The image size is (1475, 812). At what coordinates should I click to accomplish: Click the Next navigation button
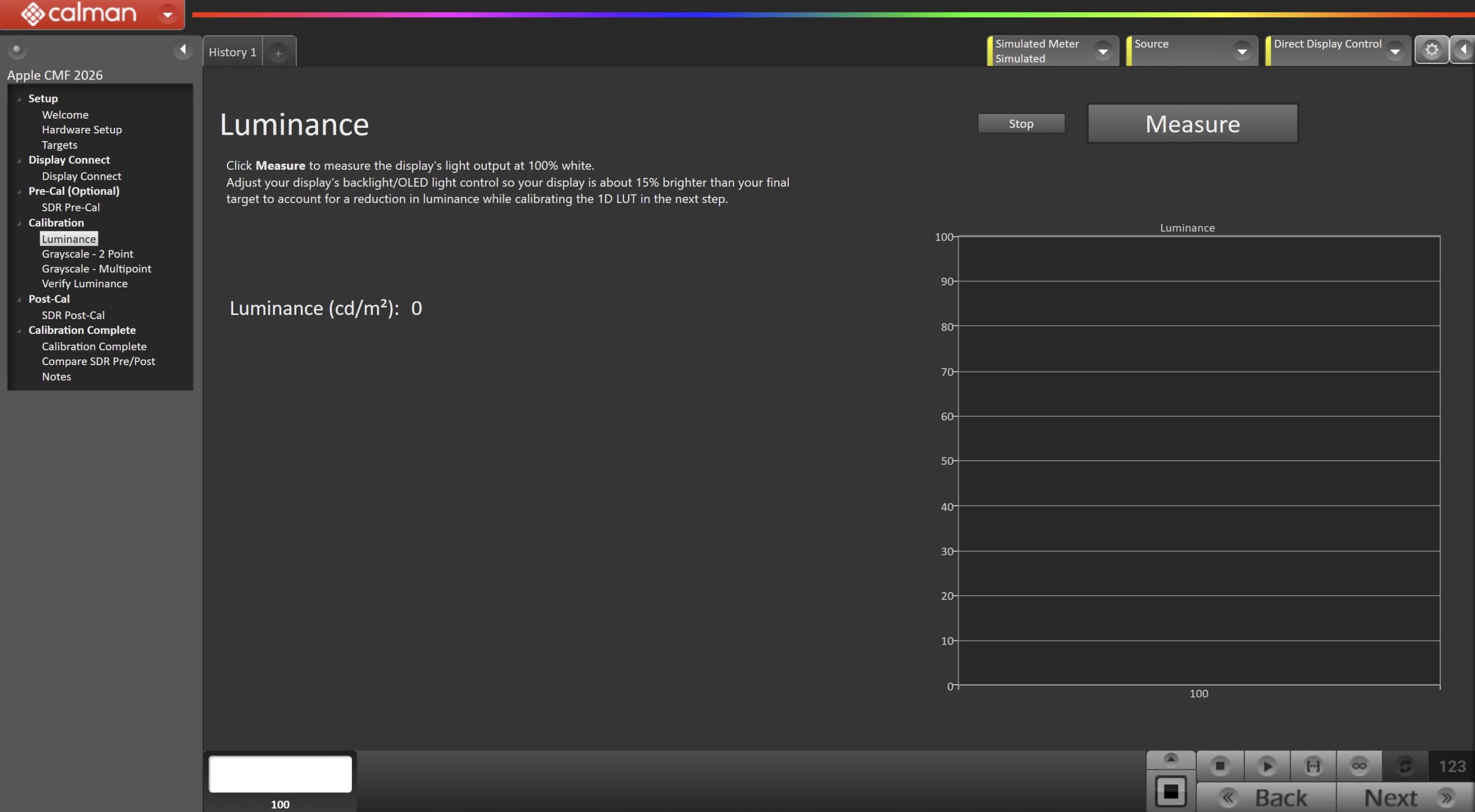tap(1405, 798)
